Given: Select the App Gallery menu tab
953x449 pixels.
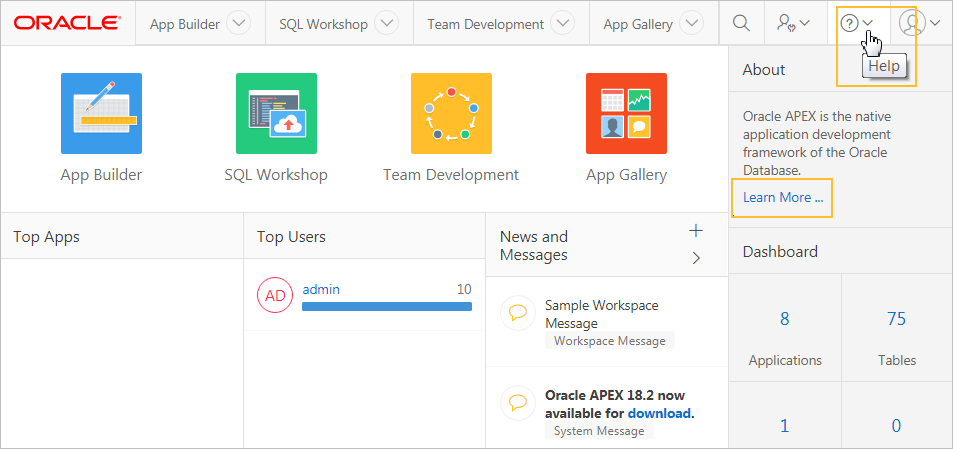Looking at the screenshot, I should [637, 24].
